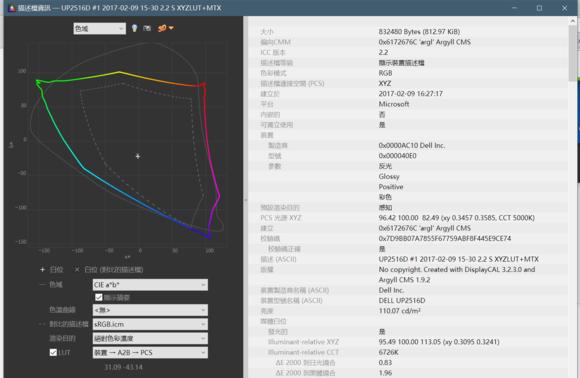Click the 1.96 ΔE 2000 value
Image resolution: width=580 pixels, height=378 pixels.
click(385, 373)
